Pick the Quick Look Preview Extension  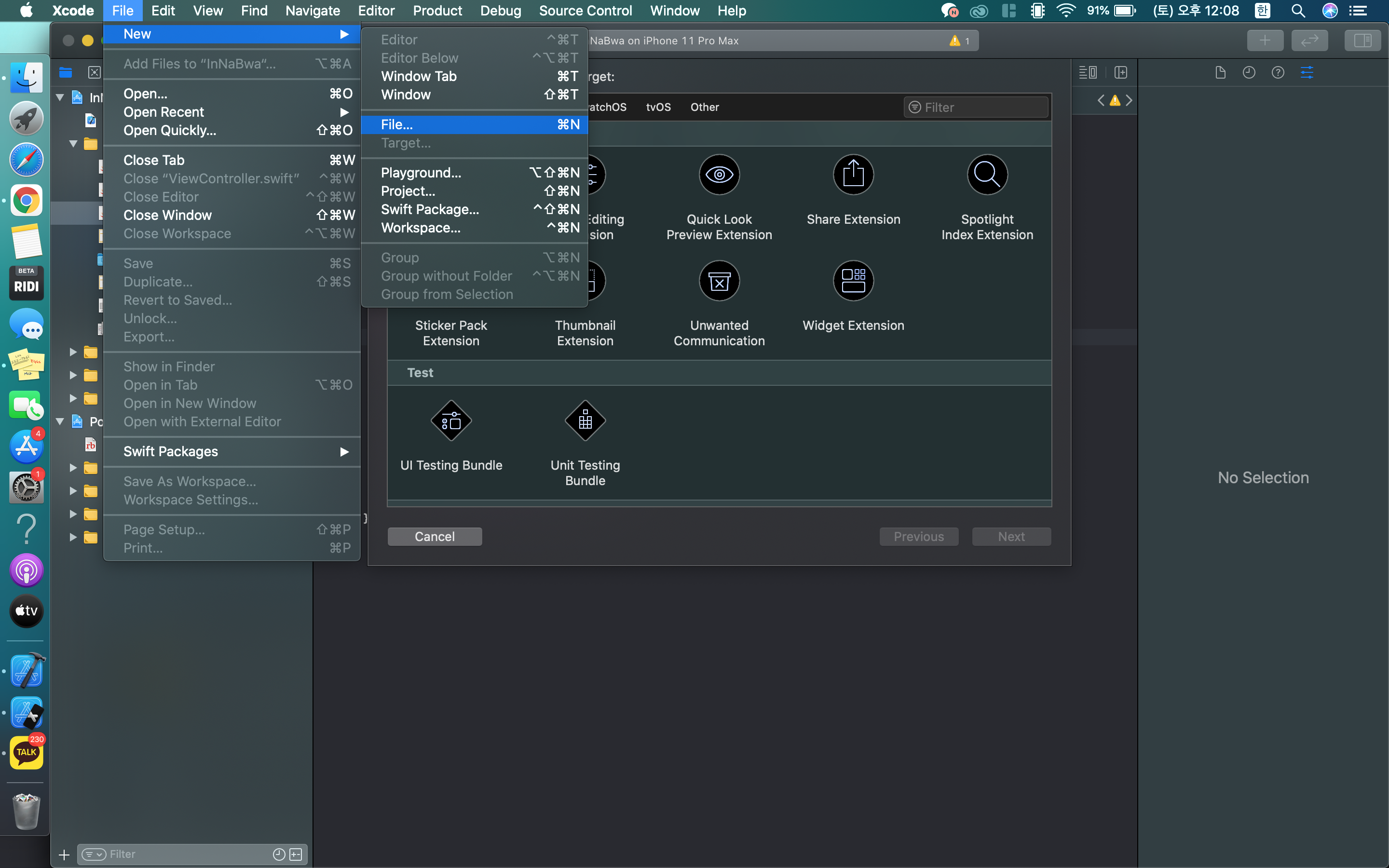click(x=719, y=175)
